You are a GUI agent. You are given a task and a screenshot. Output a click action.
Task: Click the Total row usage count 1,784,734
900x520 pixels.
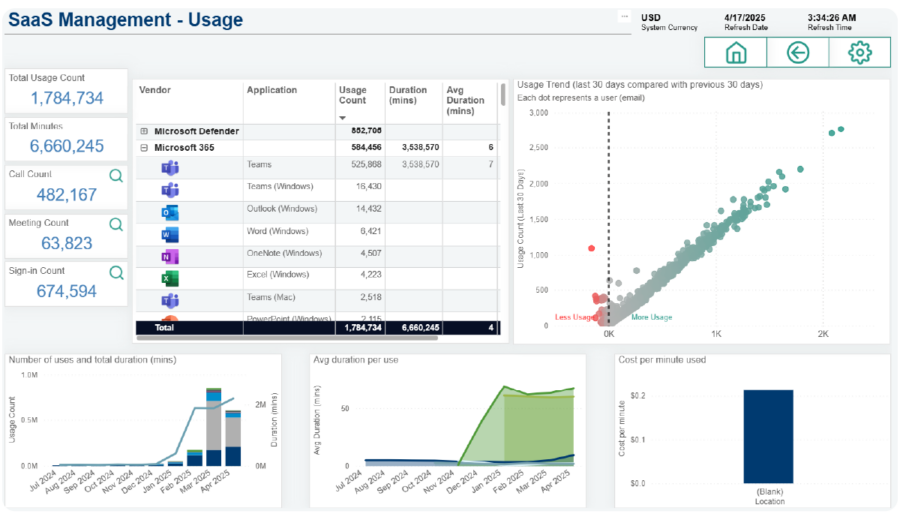click(363, 328)
